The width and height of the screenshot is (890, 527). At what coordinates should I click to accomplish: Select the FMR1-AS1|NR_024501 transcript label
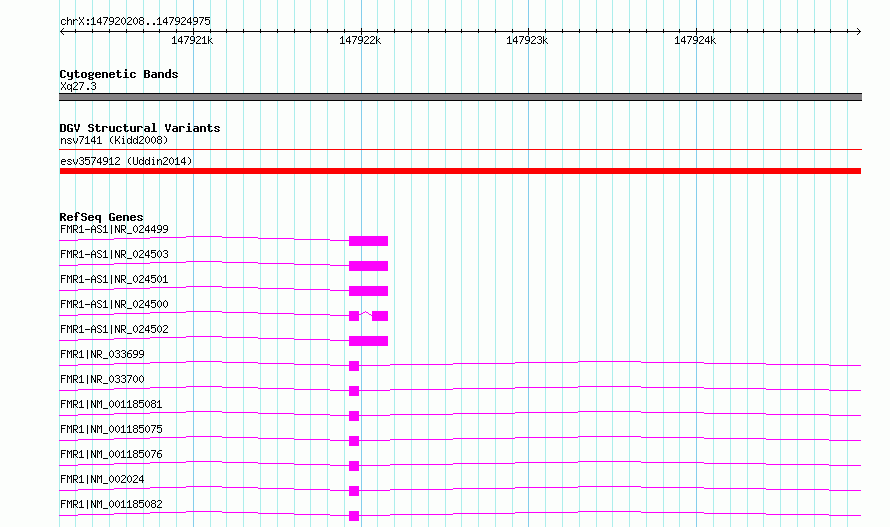coord(114,279)
